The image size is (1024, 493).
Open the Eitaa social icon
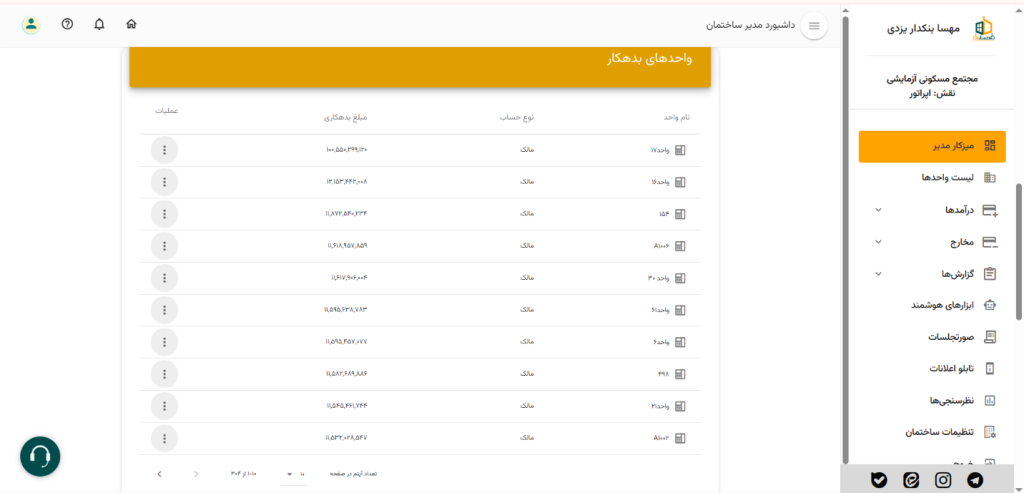[911, 480]
